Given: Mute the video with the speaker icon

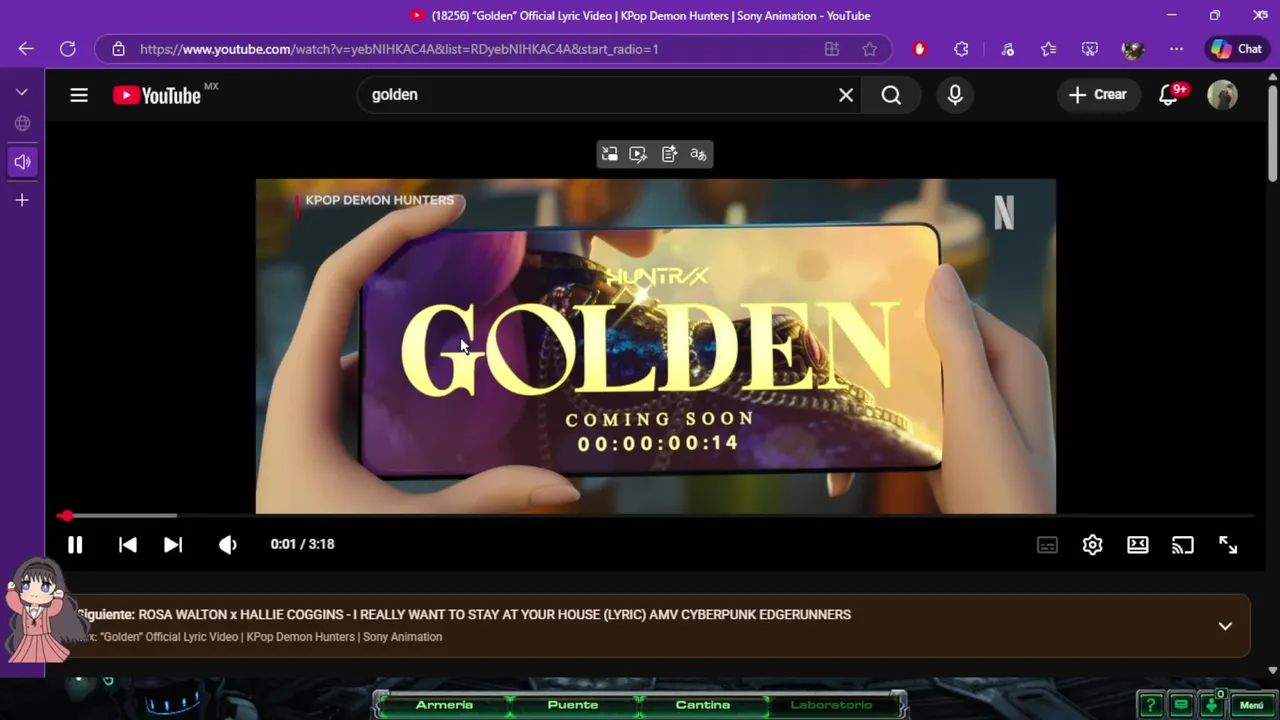Looking at the screenshot, I should click(x=228, y=545).
